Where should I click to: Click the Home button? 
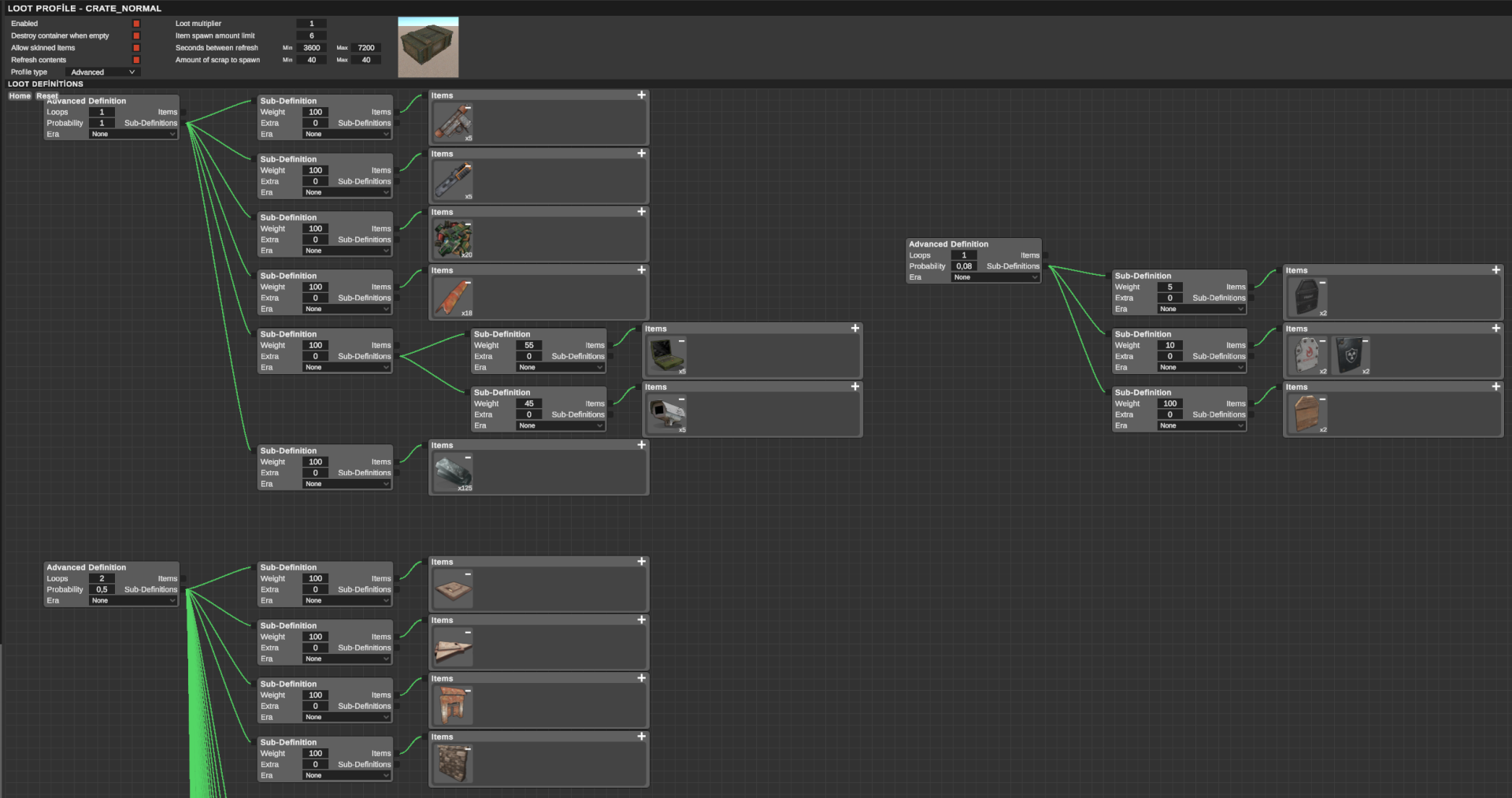pos(20,96)
